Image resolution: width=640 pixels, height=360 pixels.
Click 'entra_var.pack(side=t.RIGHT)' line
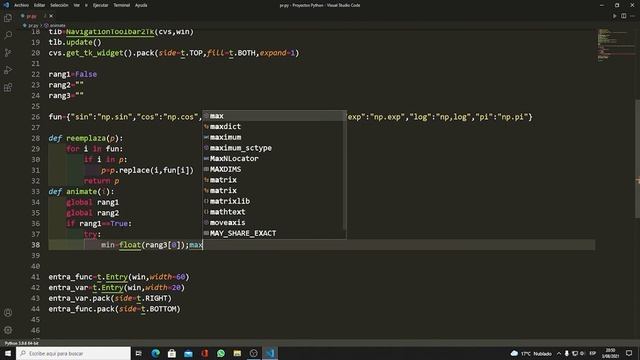pos(110,298)
